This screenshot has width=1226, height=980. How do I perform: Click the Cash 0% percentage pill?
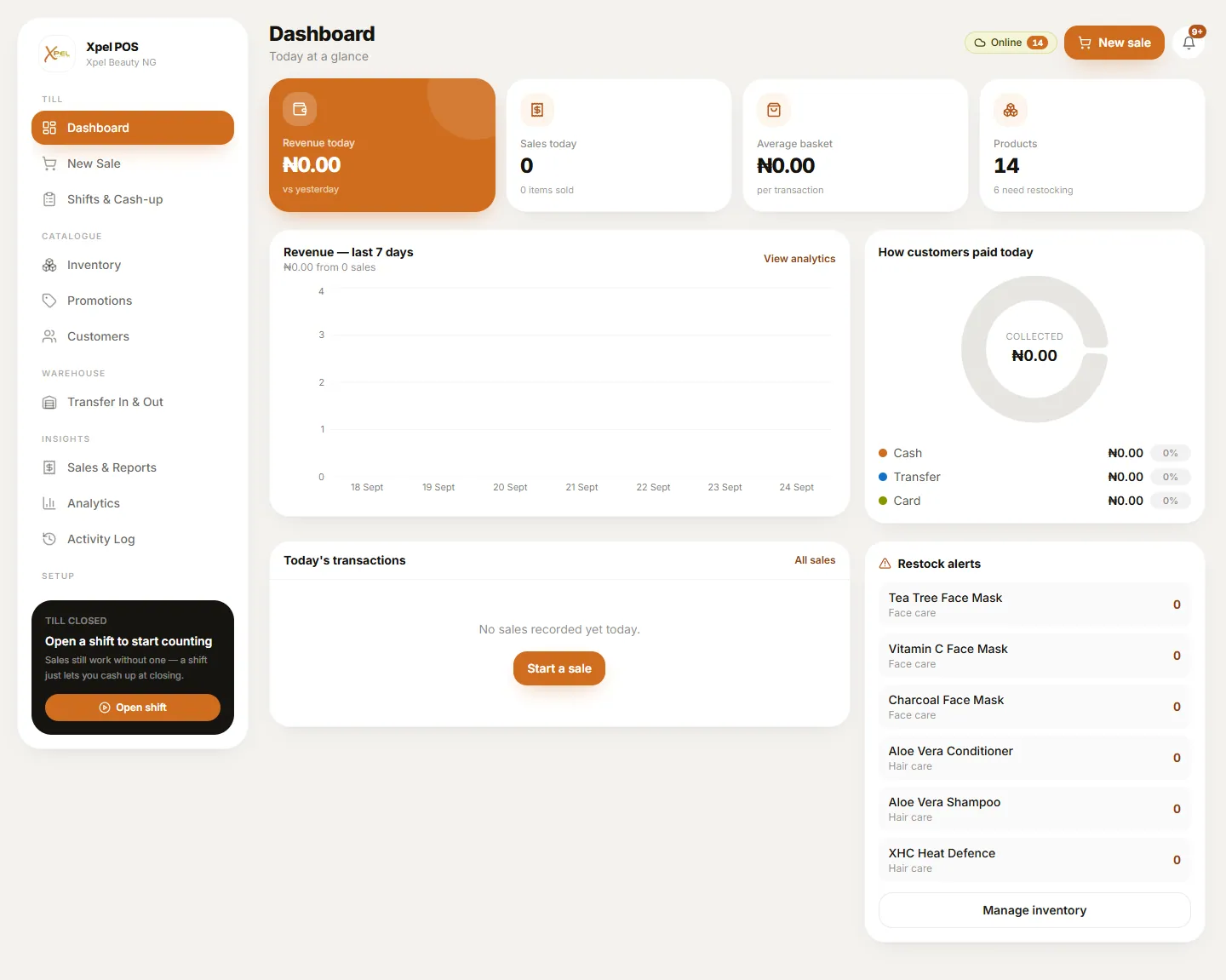(1171, 453)
